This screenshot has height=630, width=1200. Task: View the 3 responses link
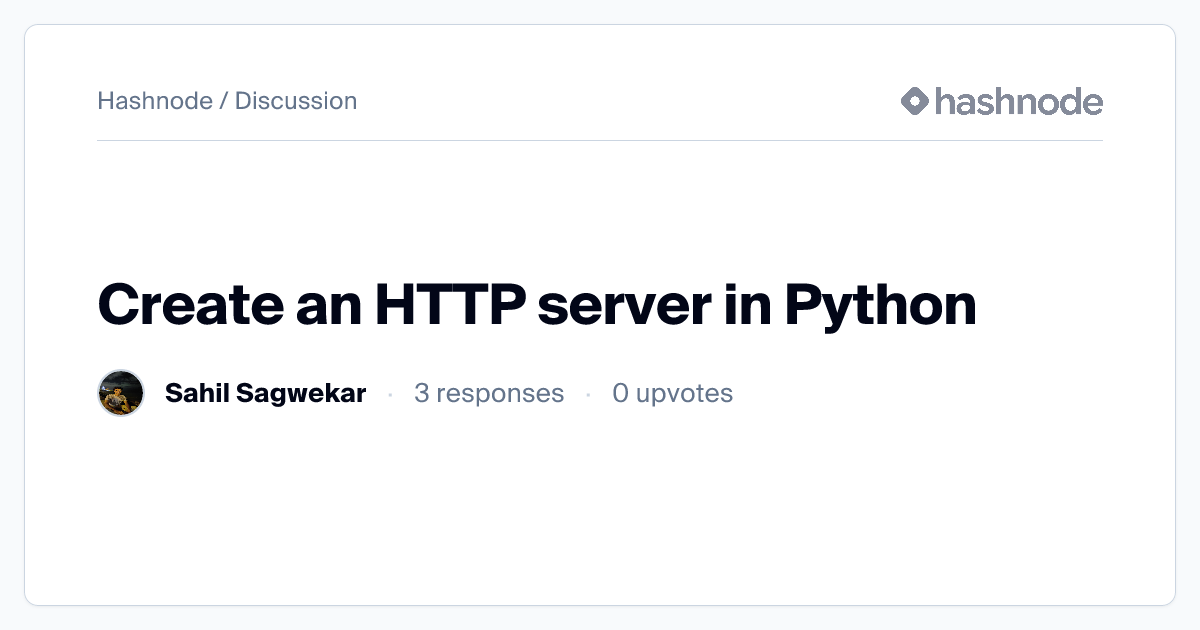[489, 393]
